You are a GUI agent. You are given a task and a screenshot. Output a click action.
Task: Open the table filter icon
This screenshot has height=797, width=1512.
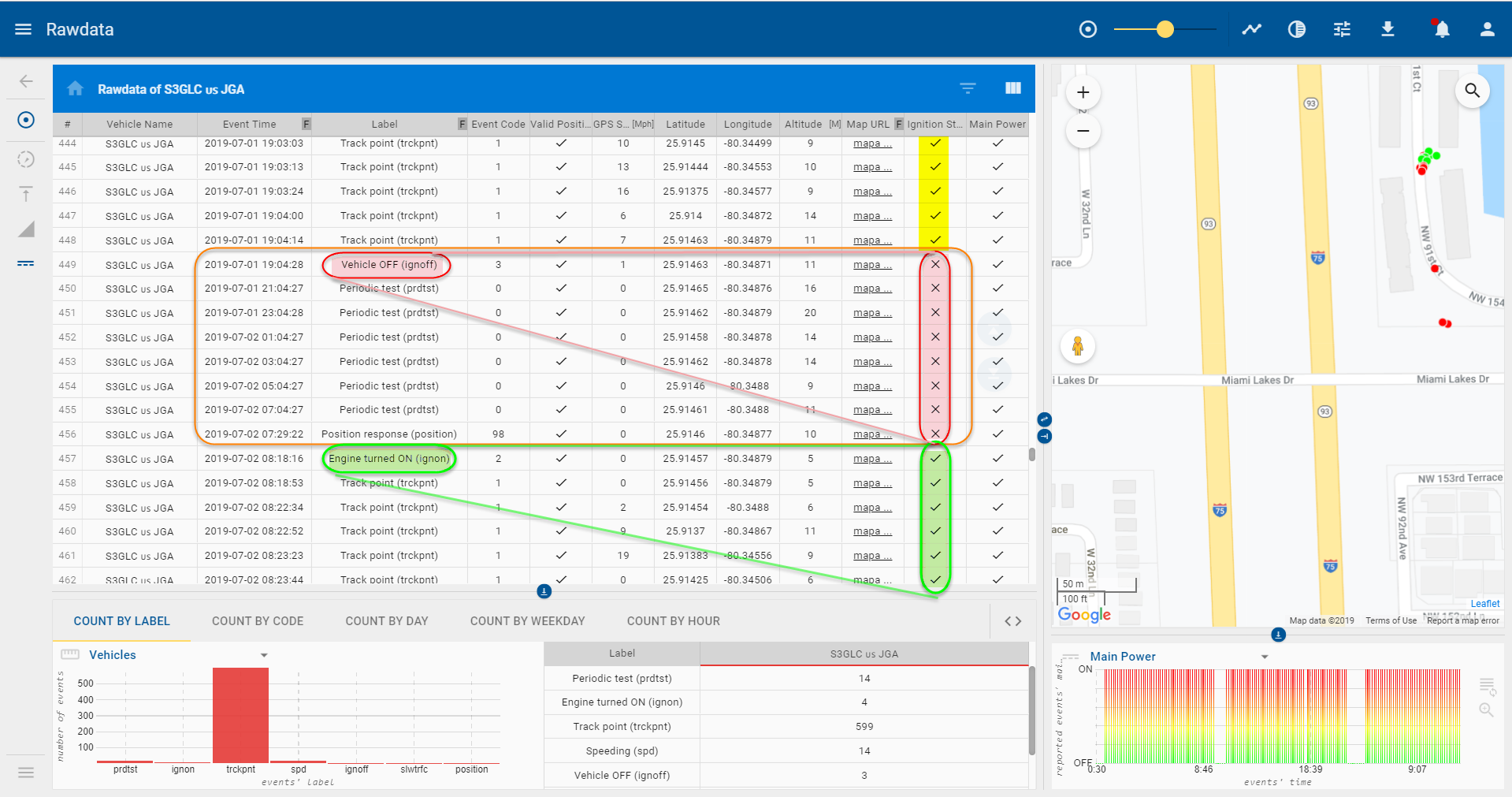pos(968,88)
